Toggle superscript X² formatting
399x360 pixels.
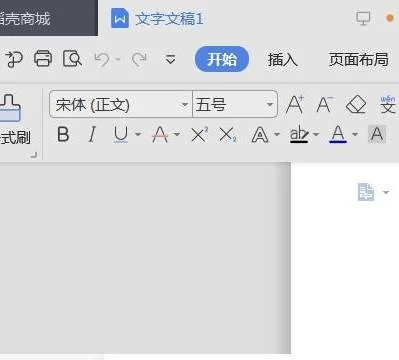coord(199,135)
